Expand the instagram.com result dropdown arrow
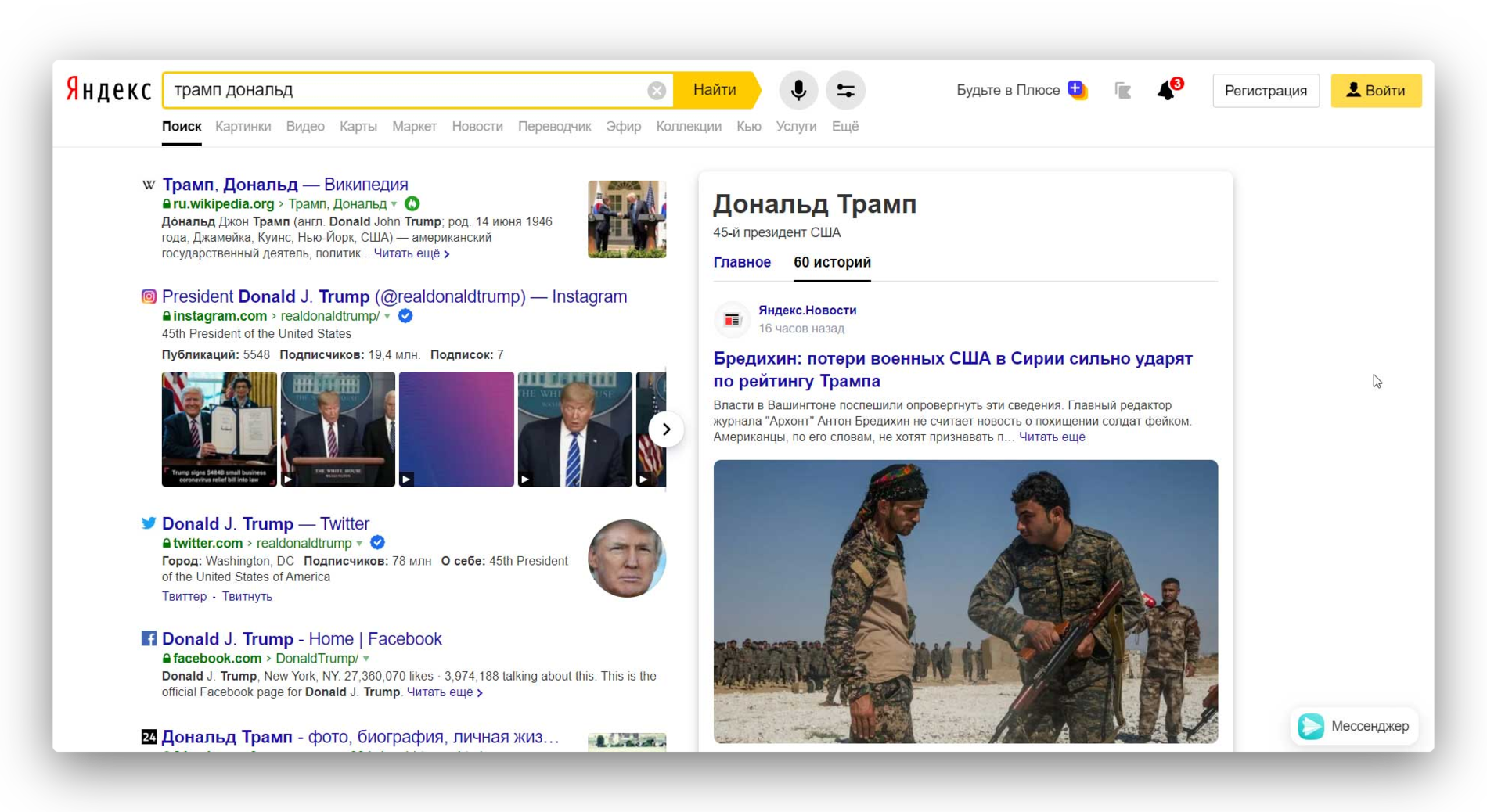The width and height of the screenshot is (1487, 812). pyautogui.click(x=387, y=316)
